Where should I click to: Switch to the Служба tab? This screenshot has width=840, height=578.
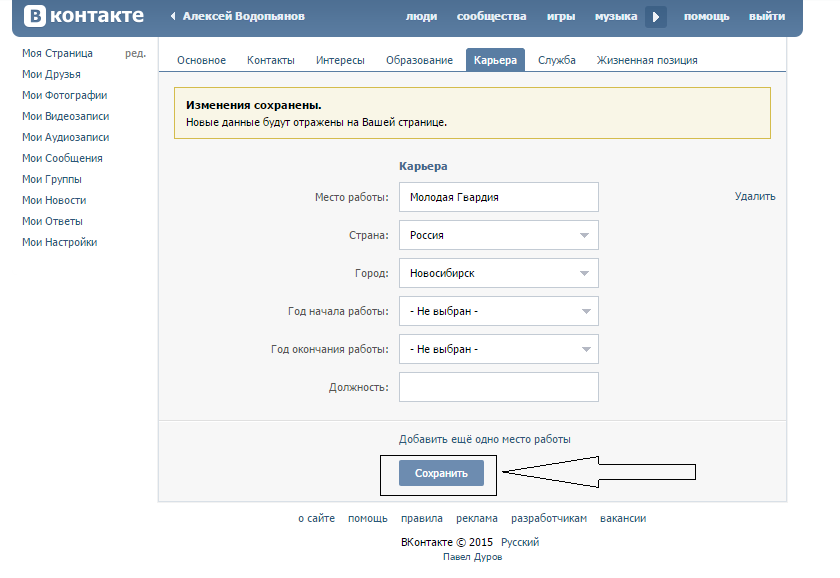click(x=557, y=60)
